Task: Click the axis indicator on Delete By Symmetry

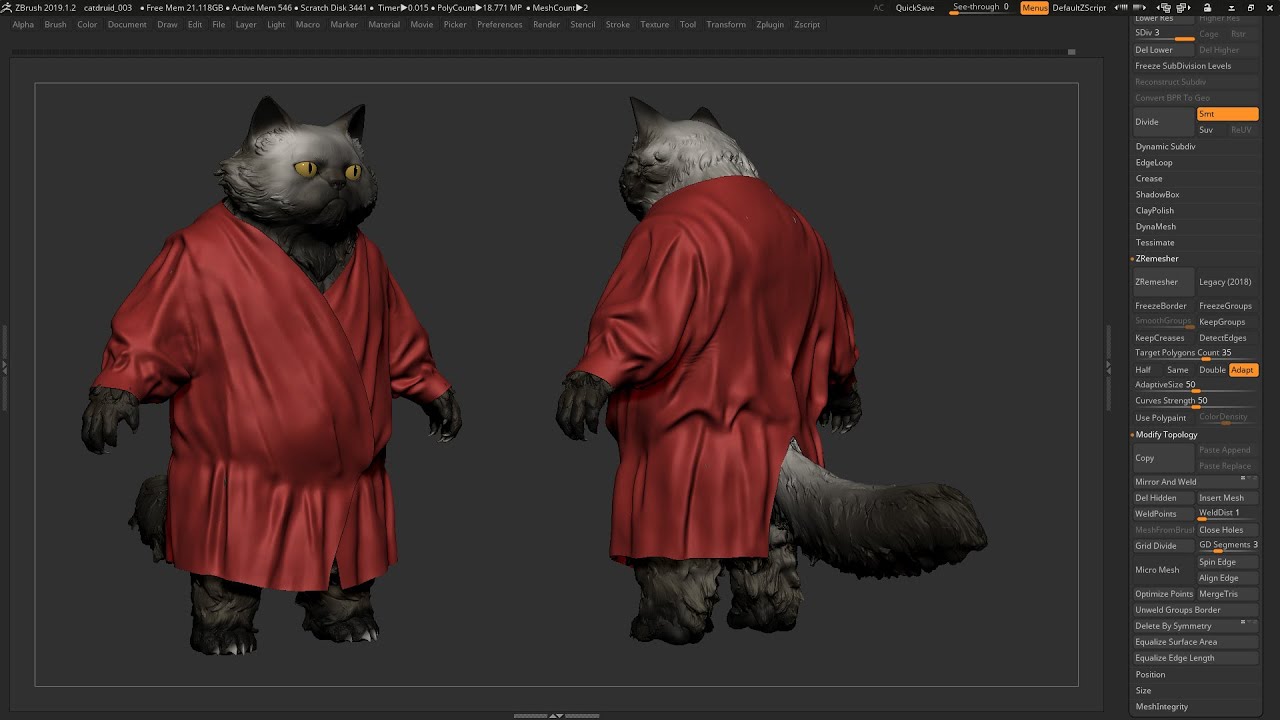Action: [1248, 622]
